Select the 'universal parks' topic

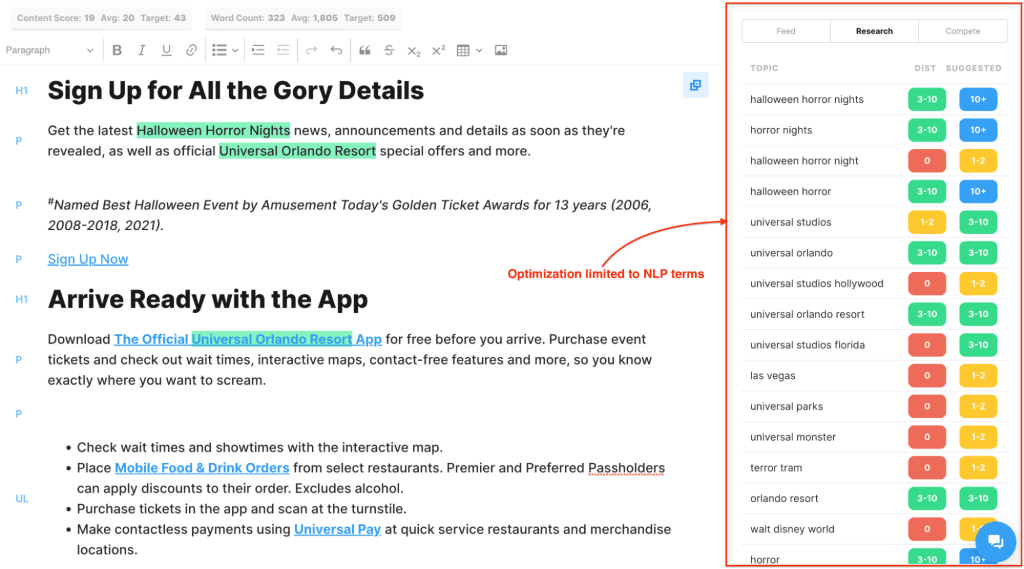[786, 406]
